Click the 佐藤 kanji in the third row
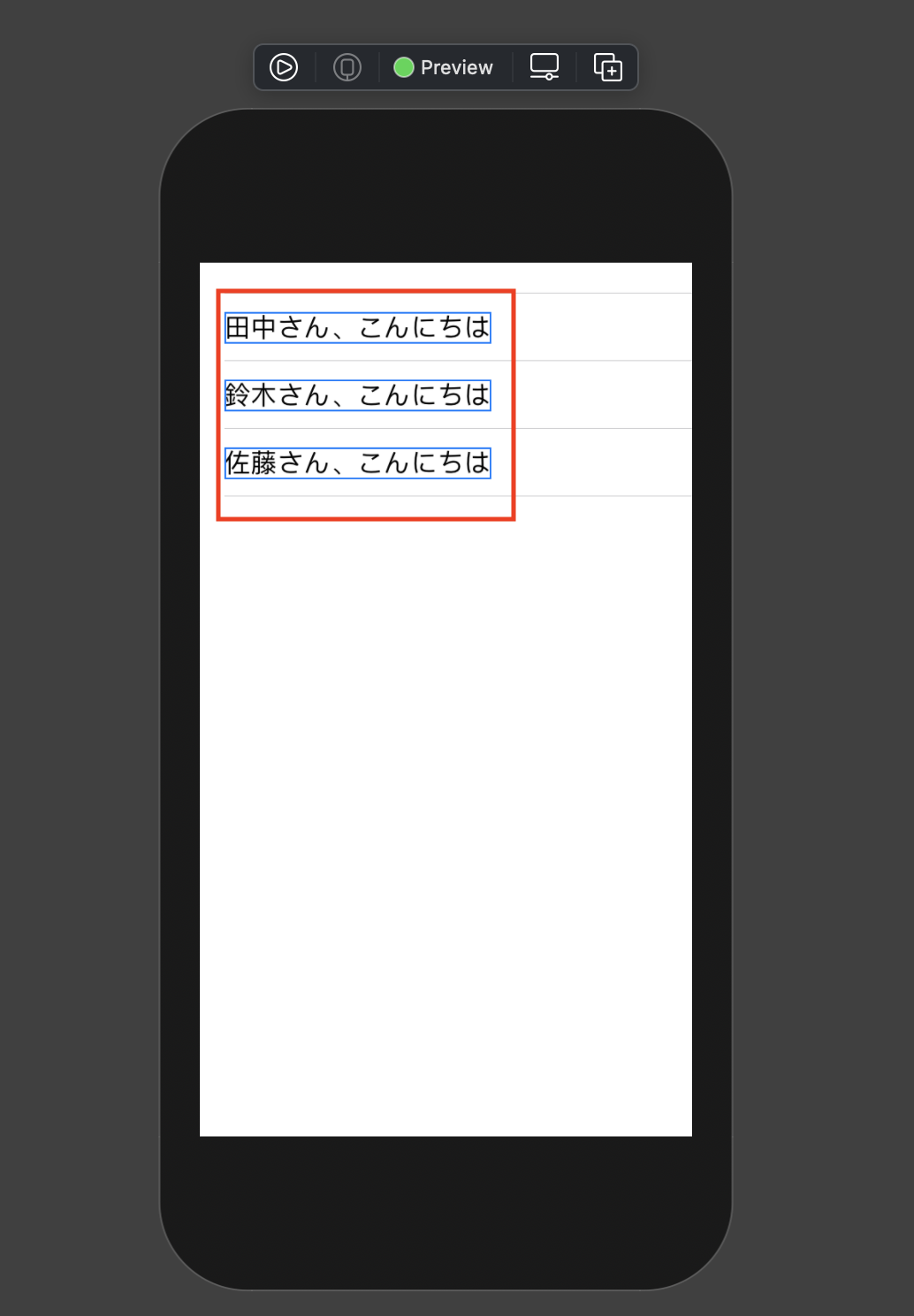 pyautogui.click(x=252, y=463)
